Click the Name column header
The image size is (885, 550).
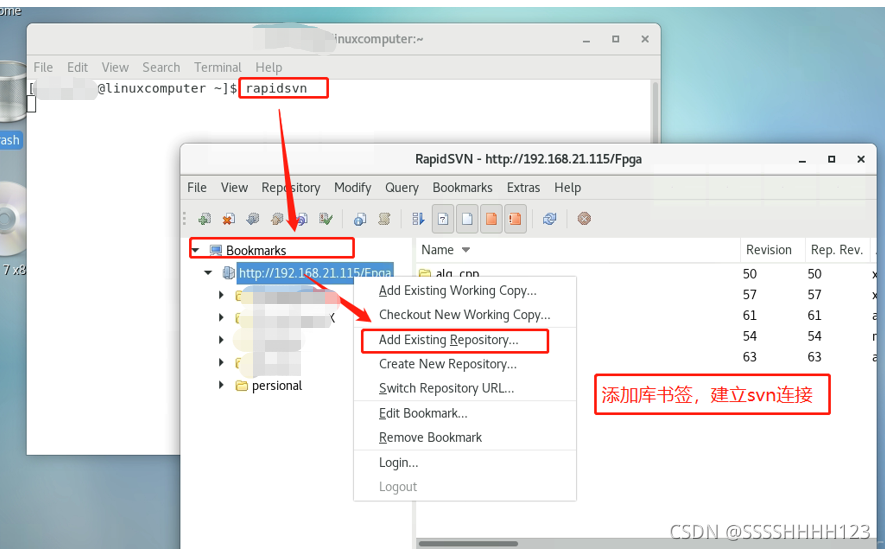click(x=578, y=250)
